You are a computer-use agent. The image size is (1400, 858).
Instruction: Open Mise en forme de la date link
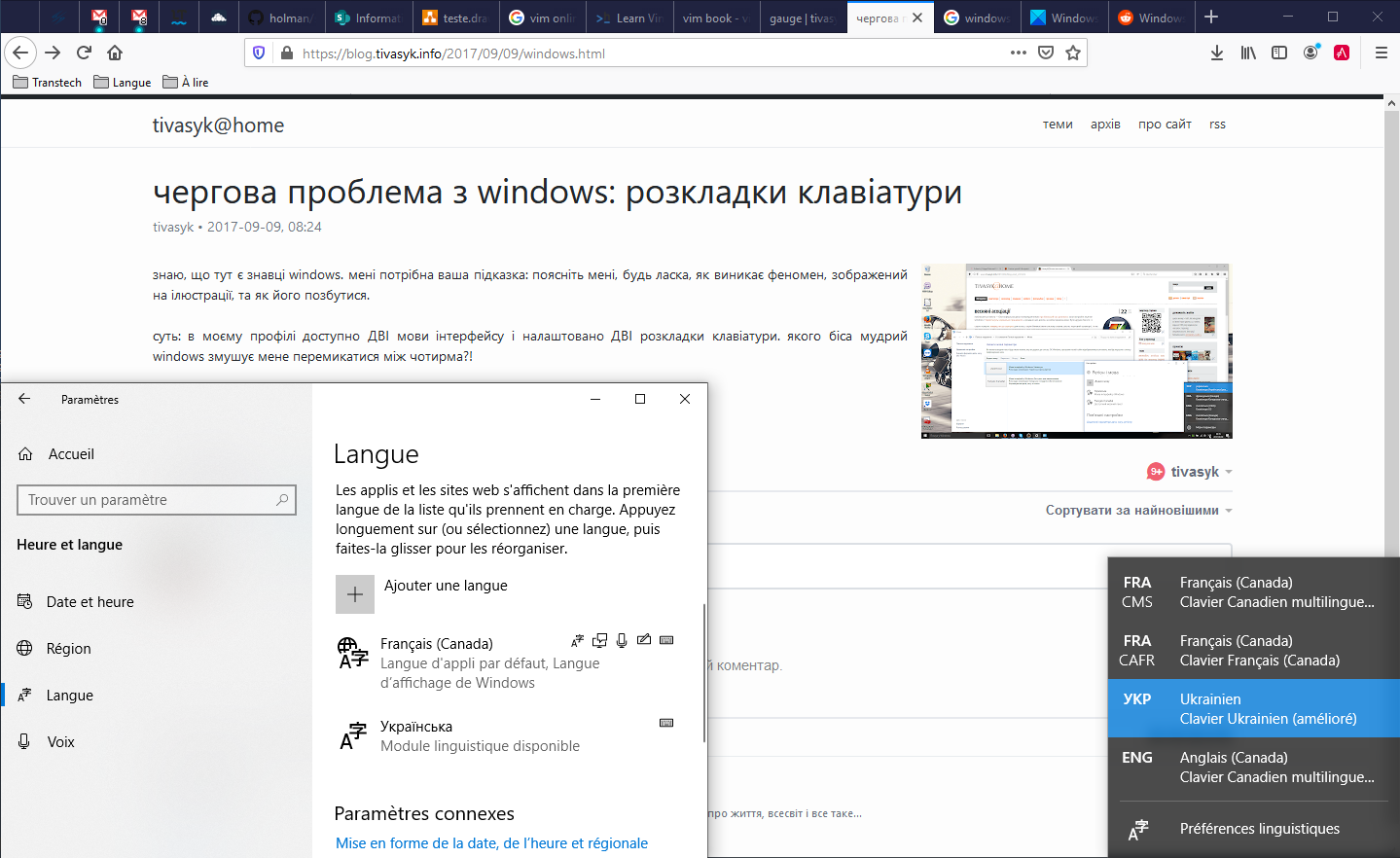(x=491, y=843)
